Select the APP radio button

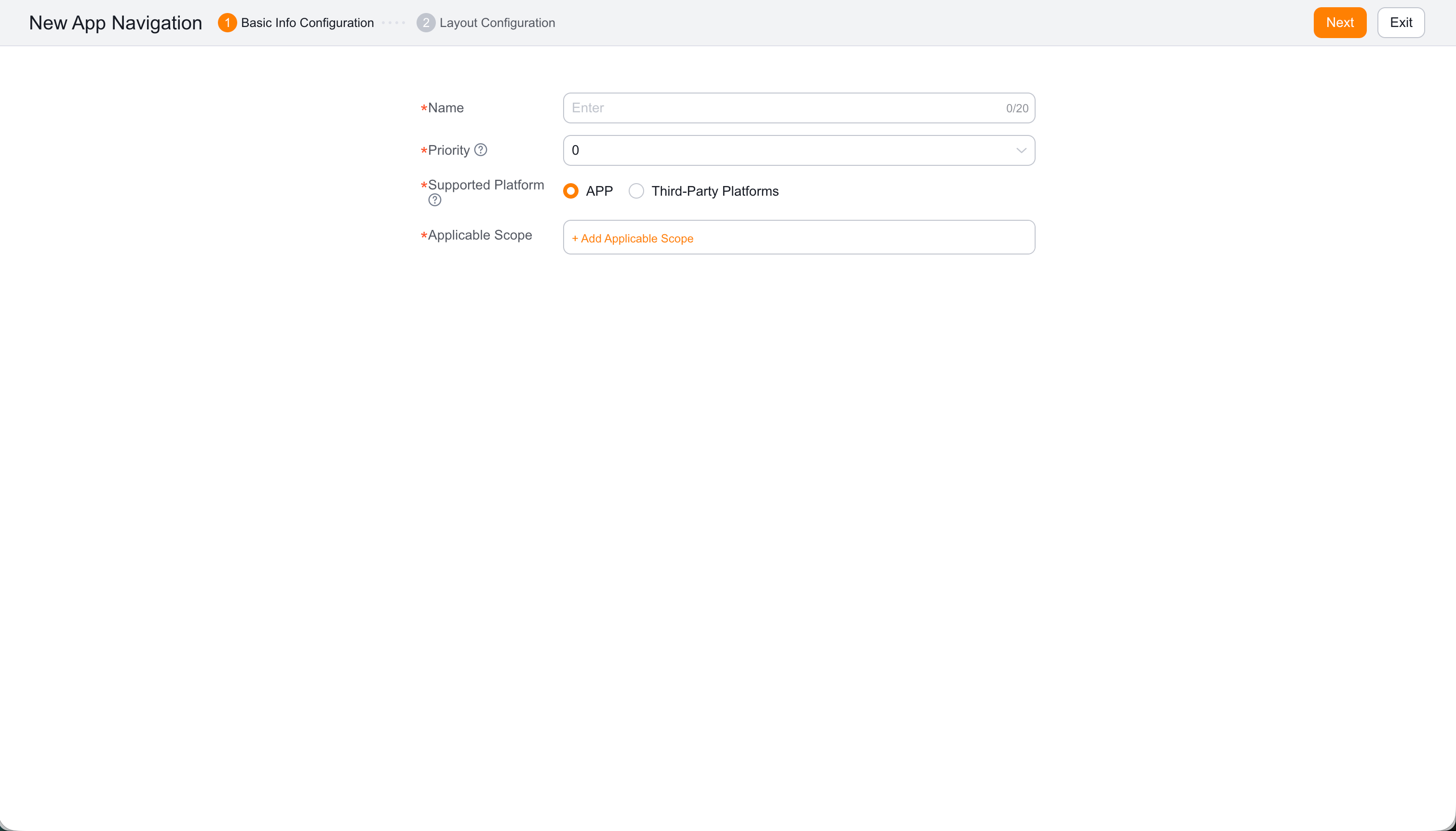click(571, 191)
